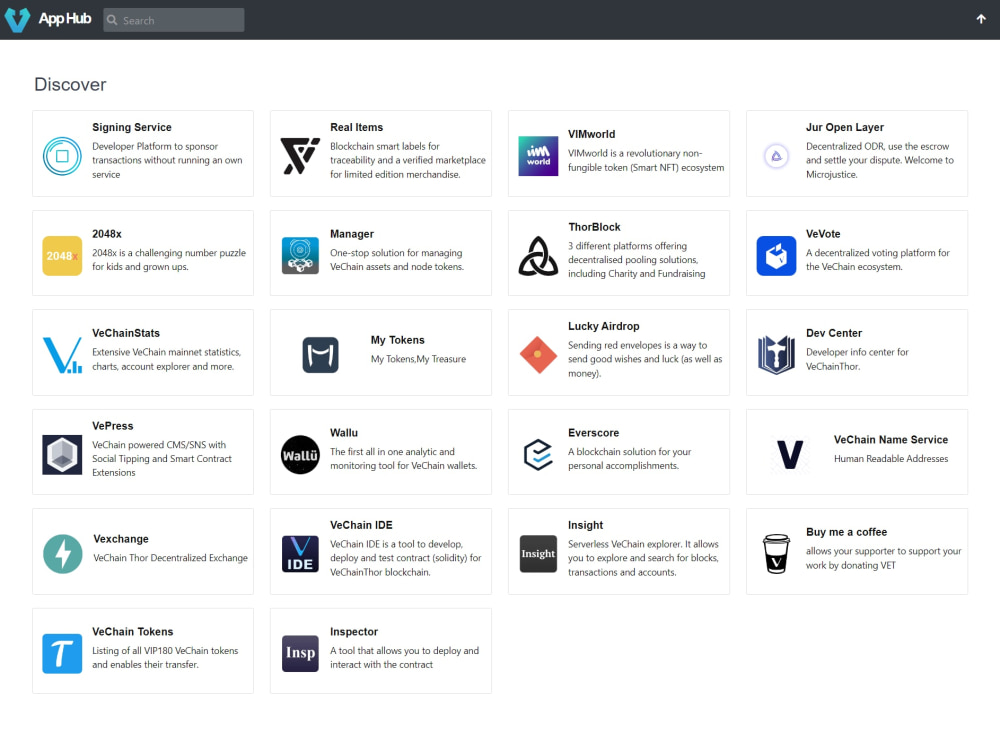This screenshot has height=750, width=1000.
Task: Click the 2048x title
Action: pos(107,233)
